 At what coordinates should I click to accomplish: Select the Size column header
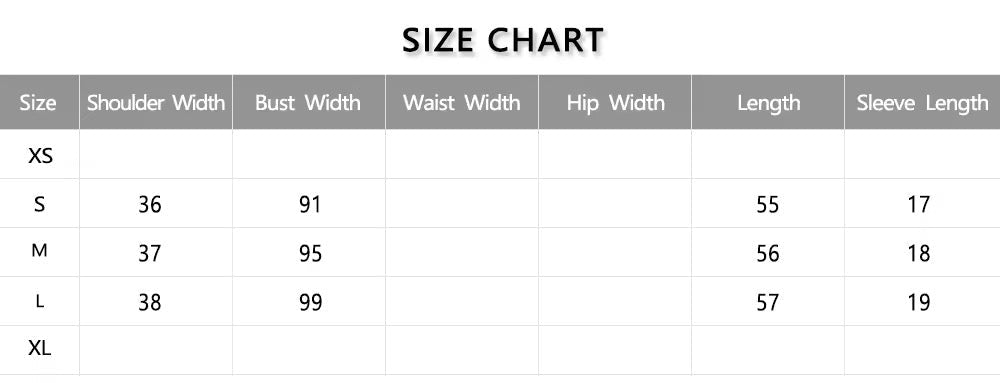pos(38,103)
